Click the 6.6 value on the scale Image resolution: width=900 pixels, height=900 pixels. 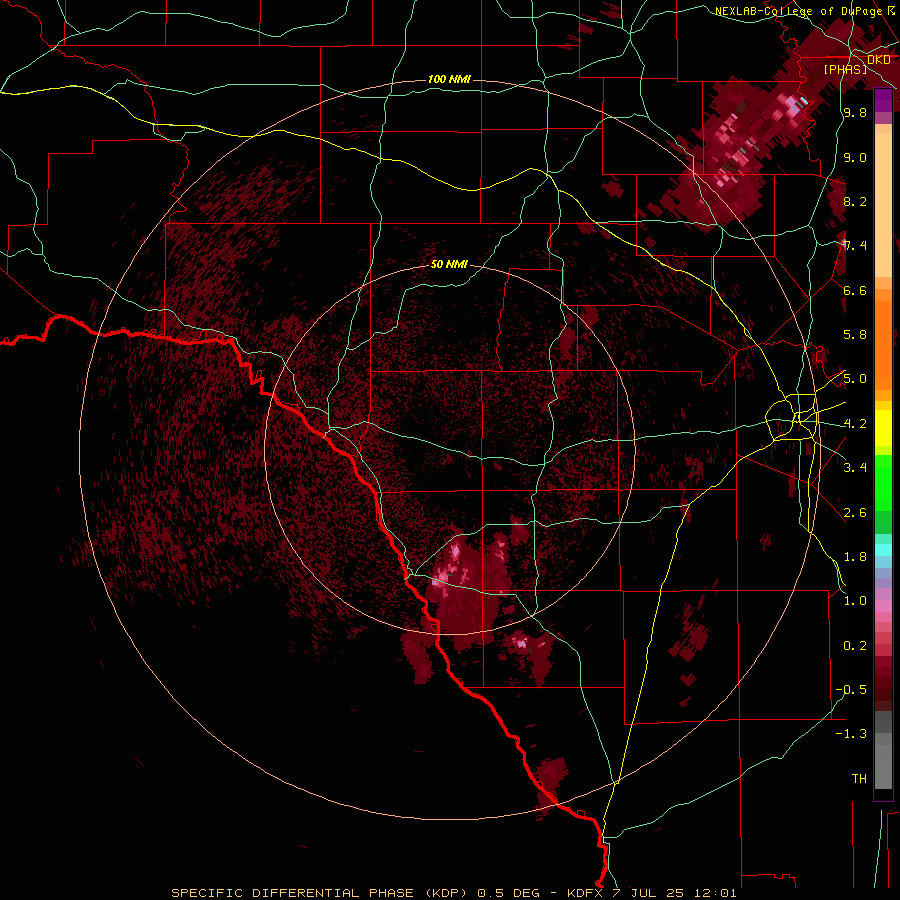(x=855, y=290)
